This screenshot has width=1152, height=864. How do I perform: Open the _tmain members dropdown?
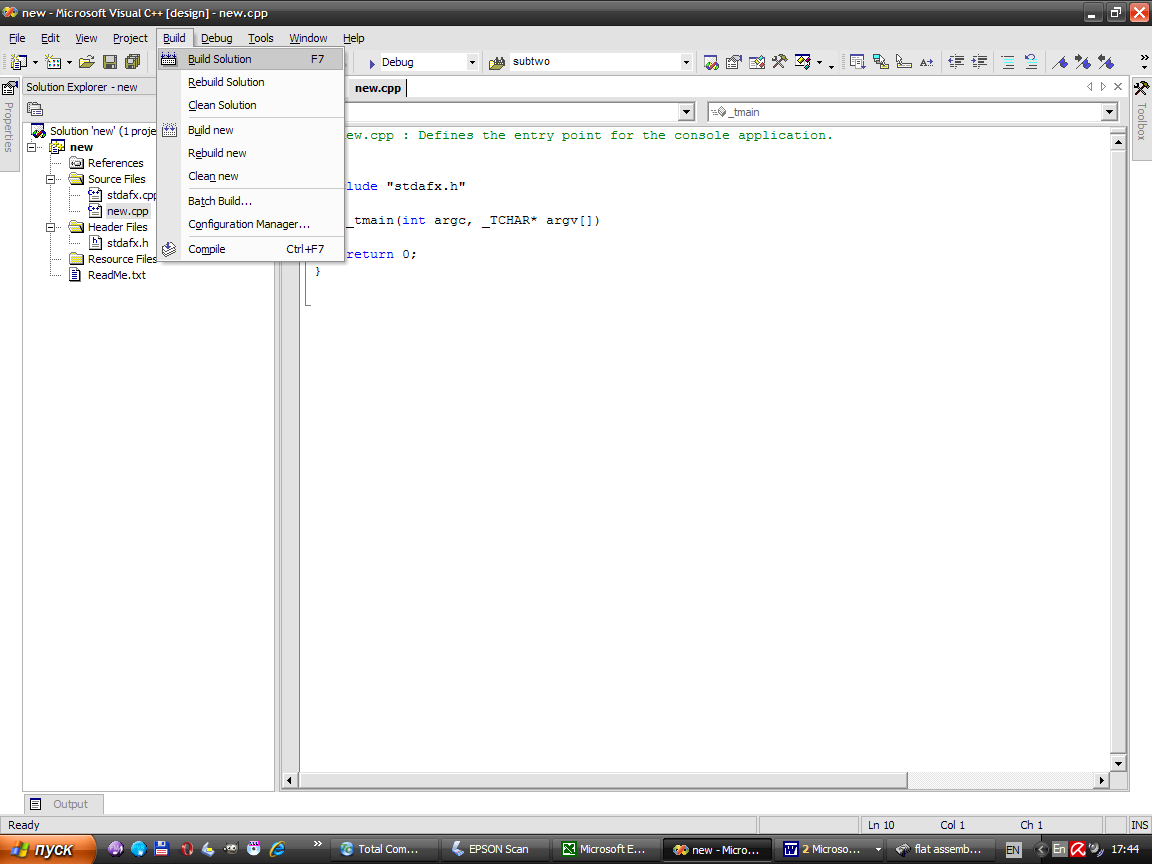click(1109, 112)
